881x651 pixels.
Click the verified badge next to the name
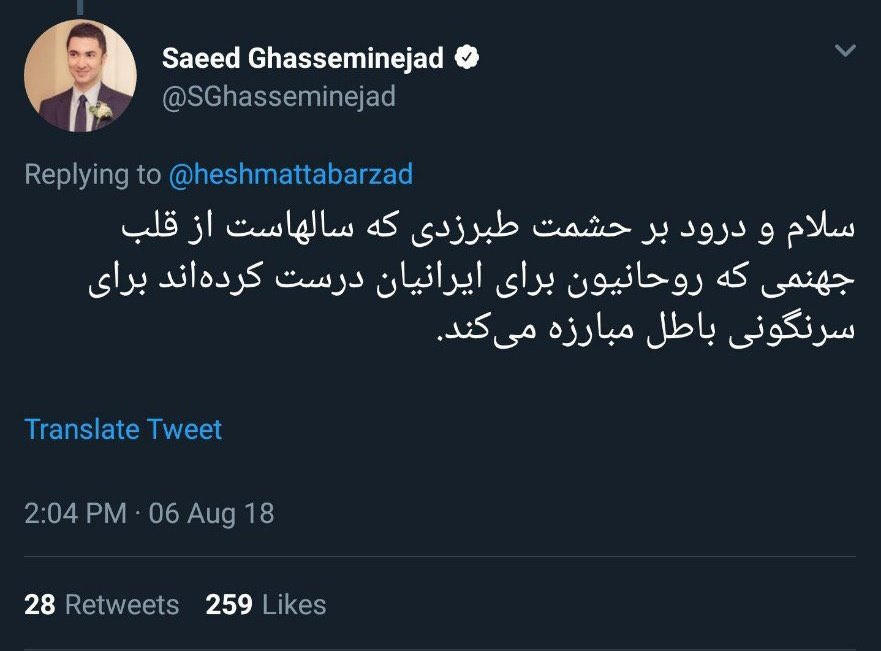[466, 58]
